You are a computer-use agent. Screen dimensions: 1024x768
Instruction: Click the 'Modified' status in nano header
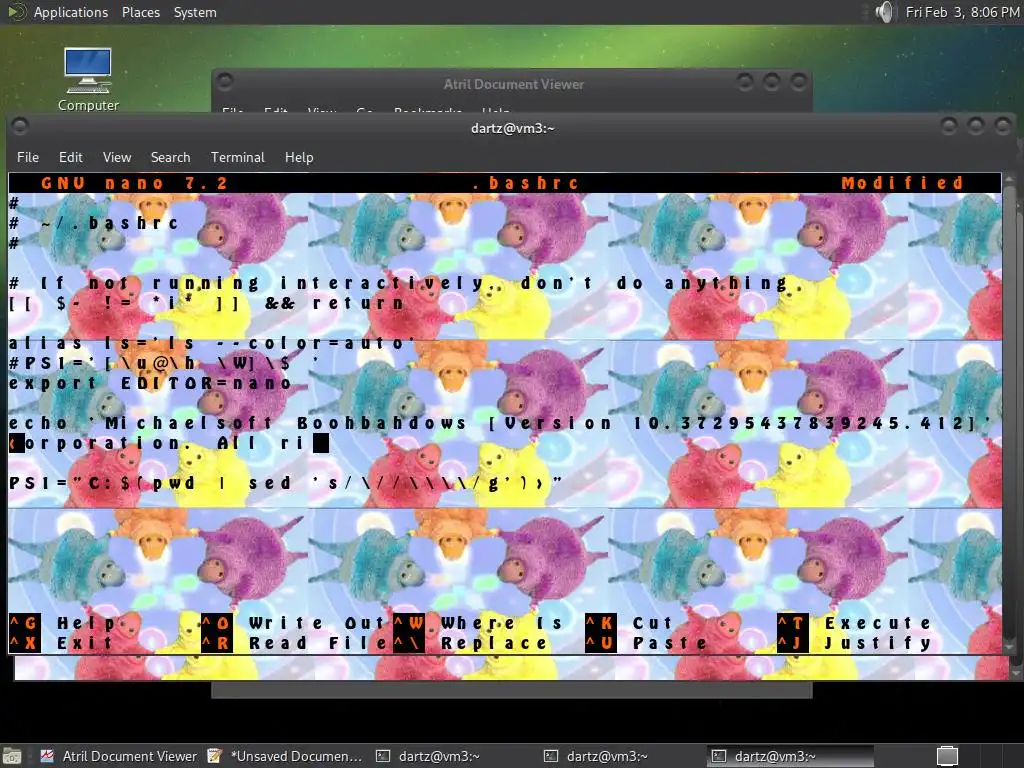(903, 183)
